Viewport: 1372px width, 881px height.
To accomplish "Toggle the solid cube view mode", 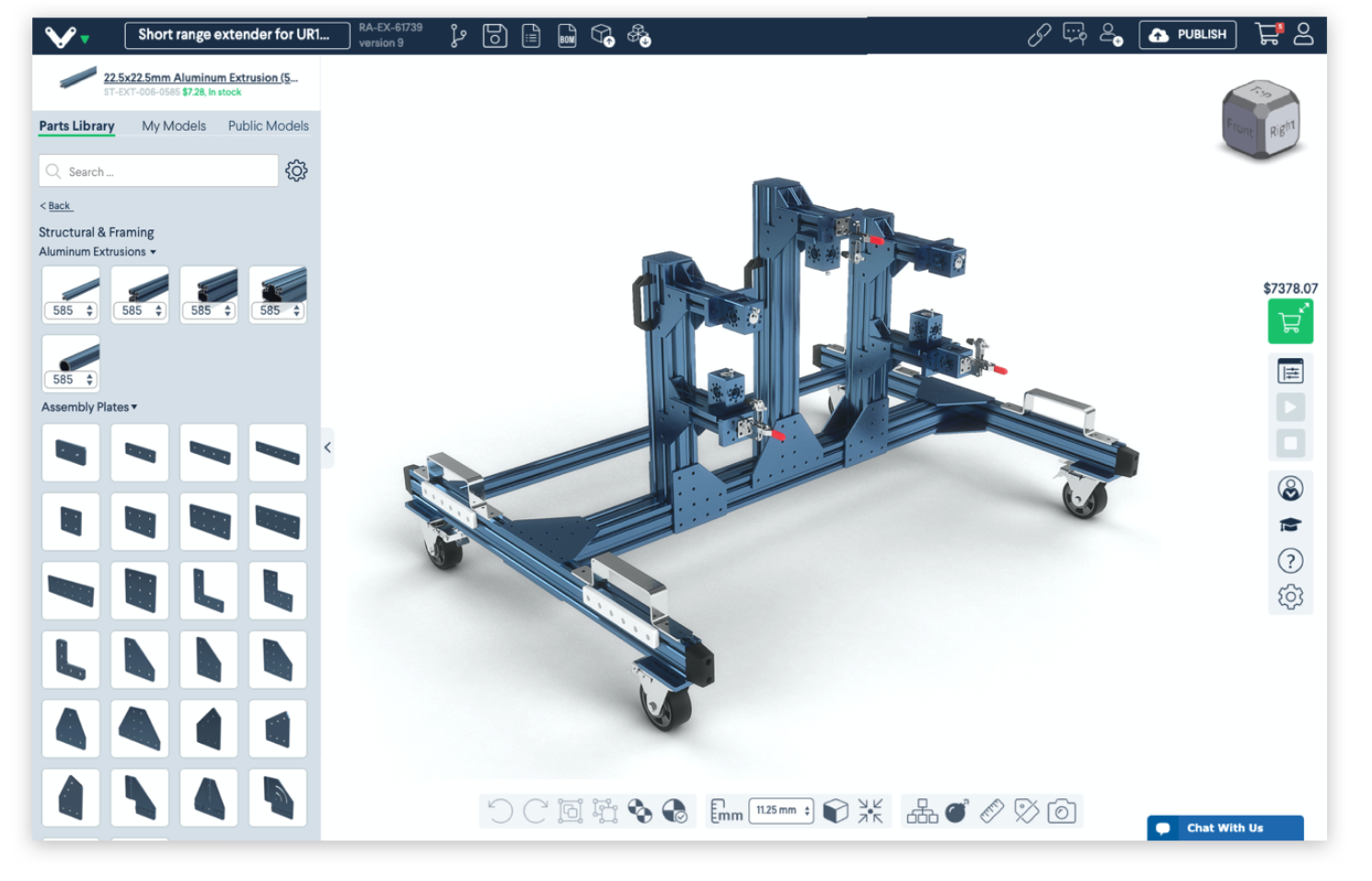I will point(836,811).
